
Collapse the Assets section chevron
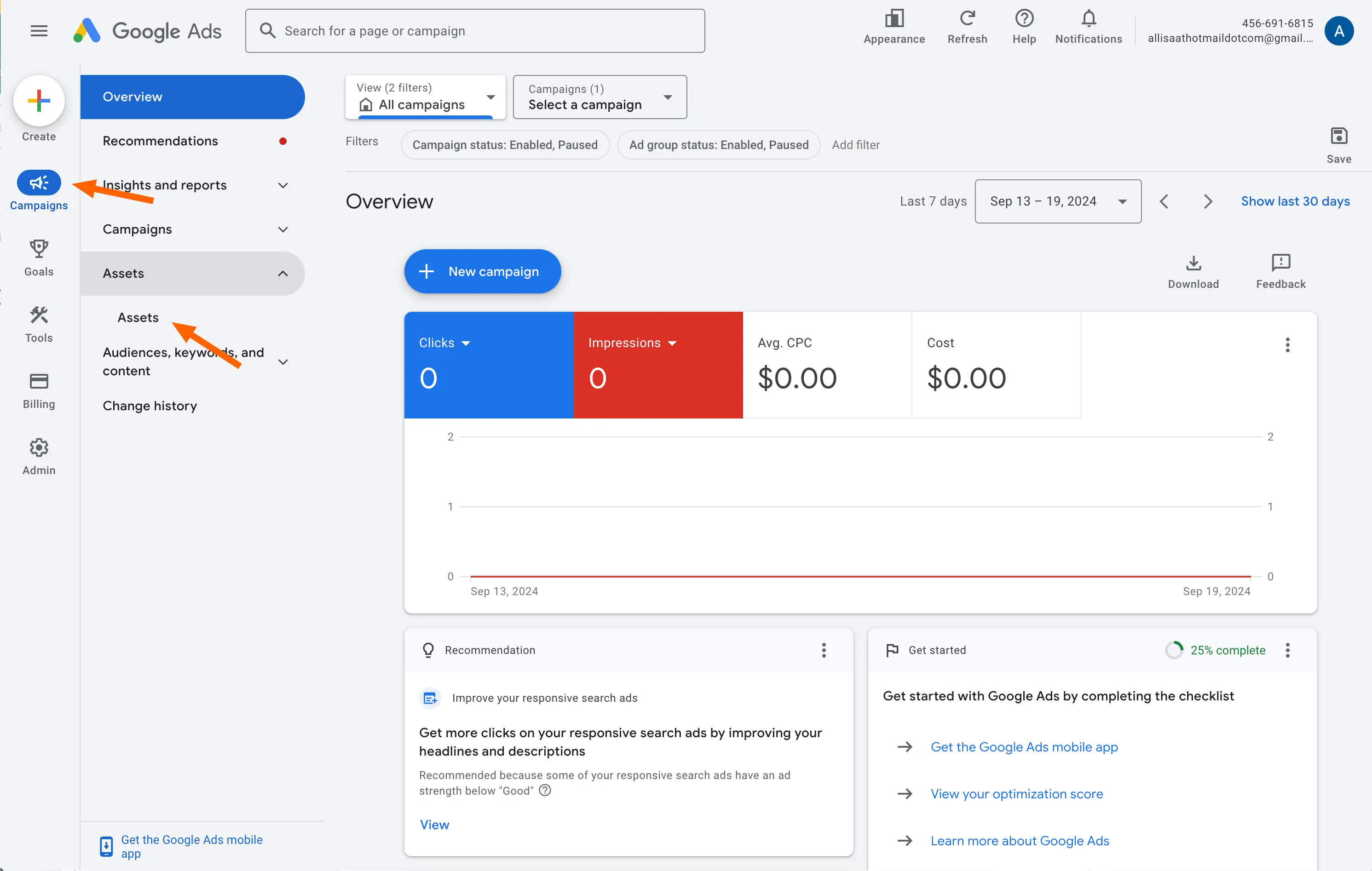click(x=283, y=274)
